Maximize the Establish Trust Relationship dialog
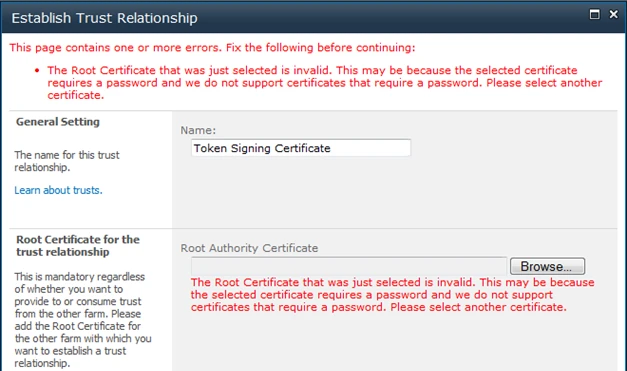627x371 pixels. (x=595, y=14)
